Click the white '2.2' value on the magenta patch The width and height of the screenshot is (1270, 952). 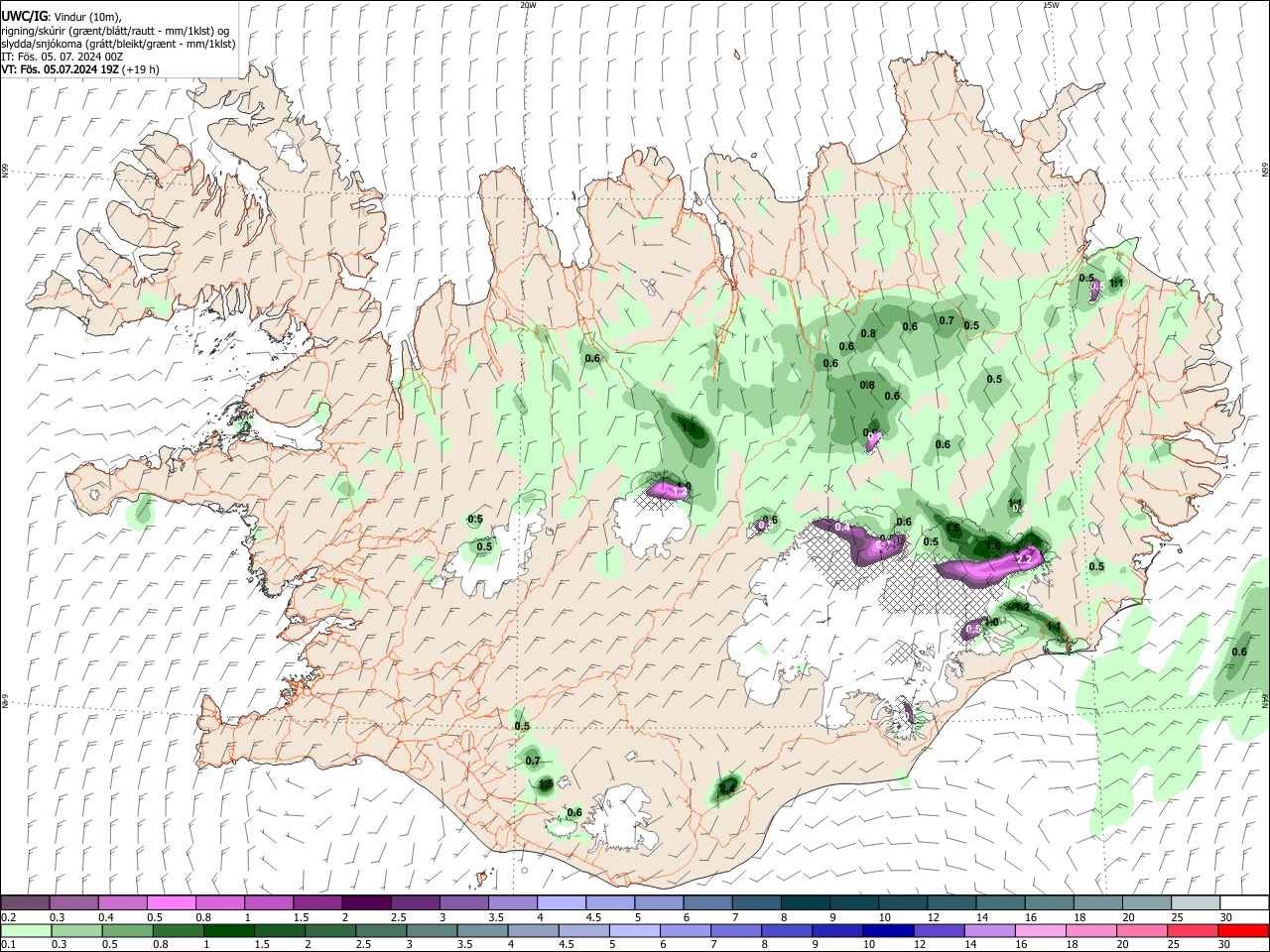click(x=1026, y=559)
